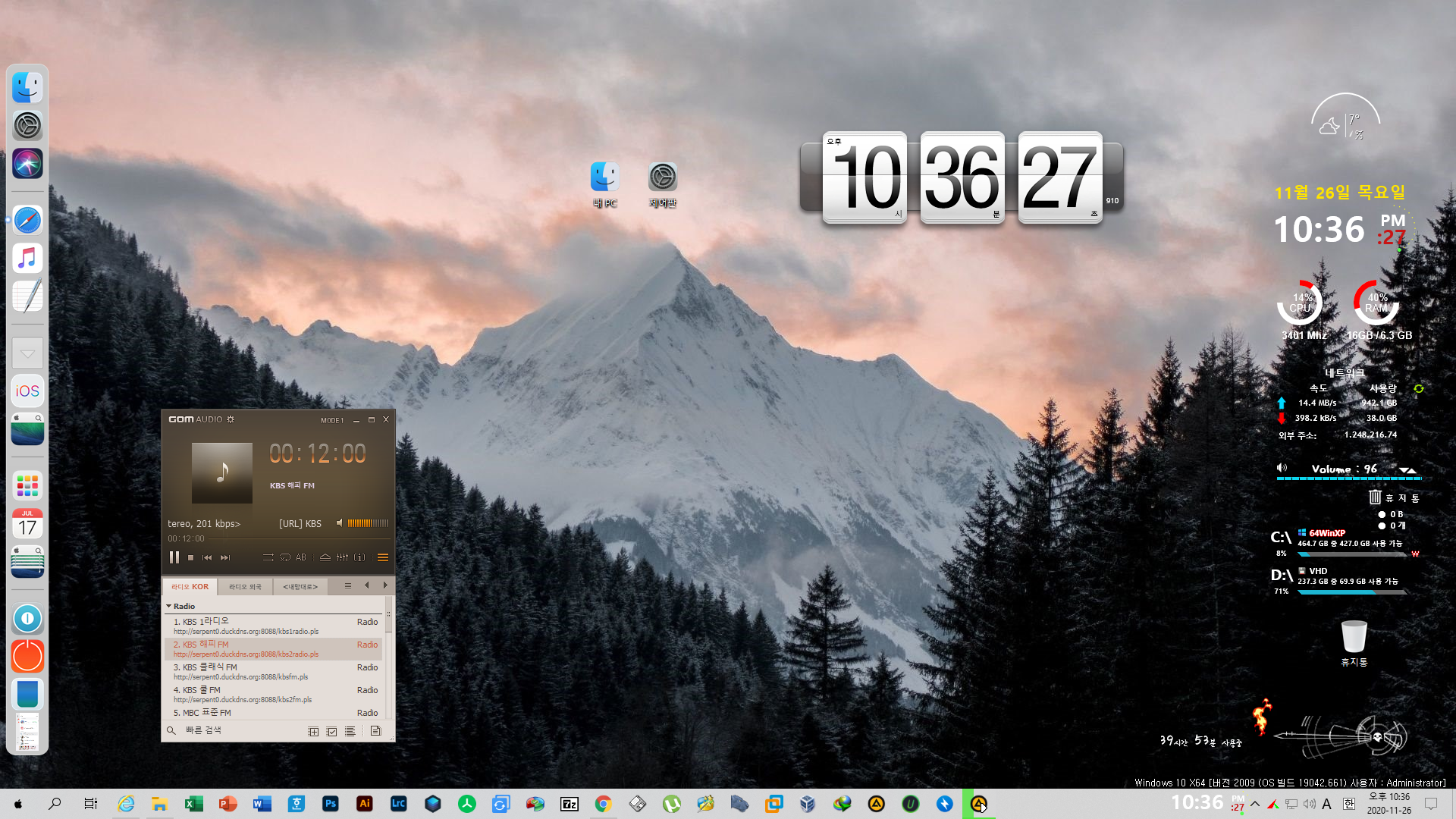Screen dimensions: 1456x819
Task: Select 1. KBS 1라디오 station
Action: click(x=273, y=626)
